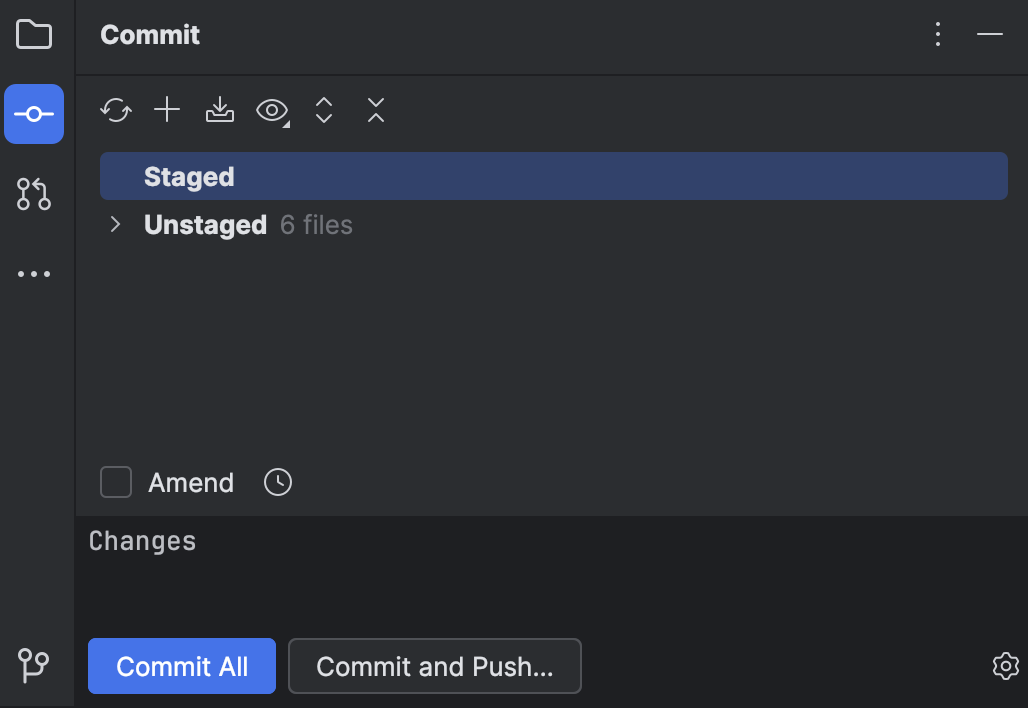Collapse all file groups in the tree
This screenshot has width=1028, height=708.
tap(375, 110)
